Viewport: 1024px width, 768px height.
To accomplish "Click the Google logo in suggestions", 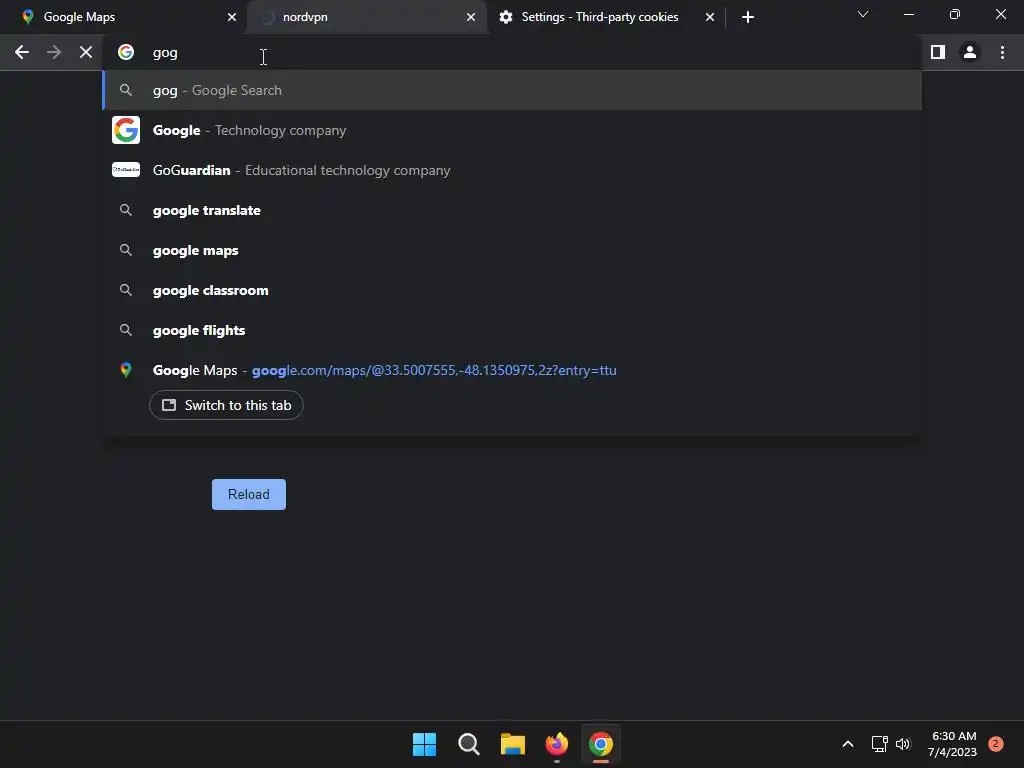I will click(x=126, y=130).
